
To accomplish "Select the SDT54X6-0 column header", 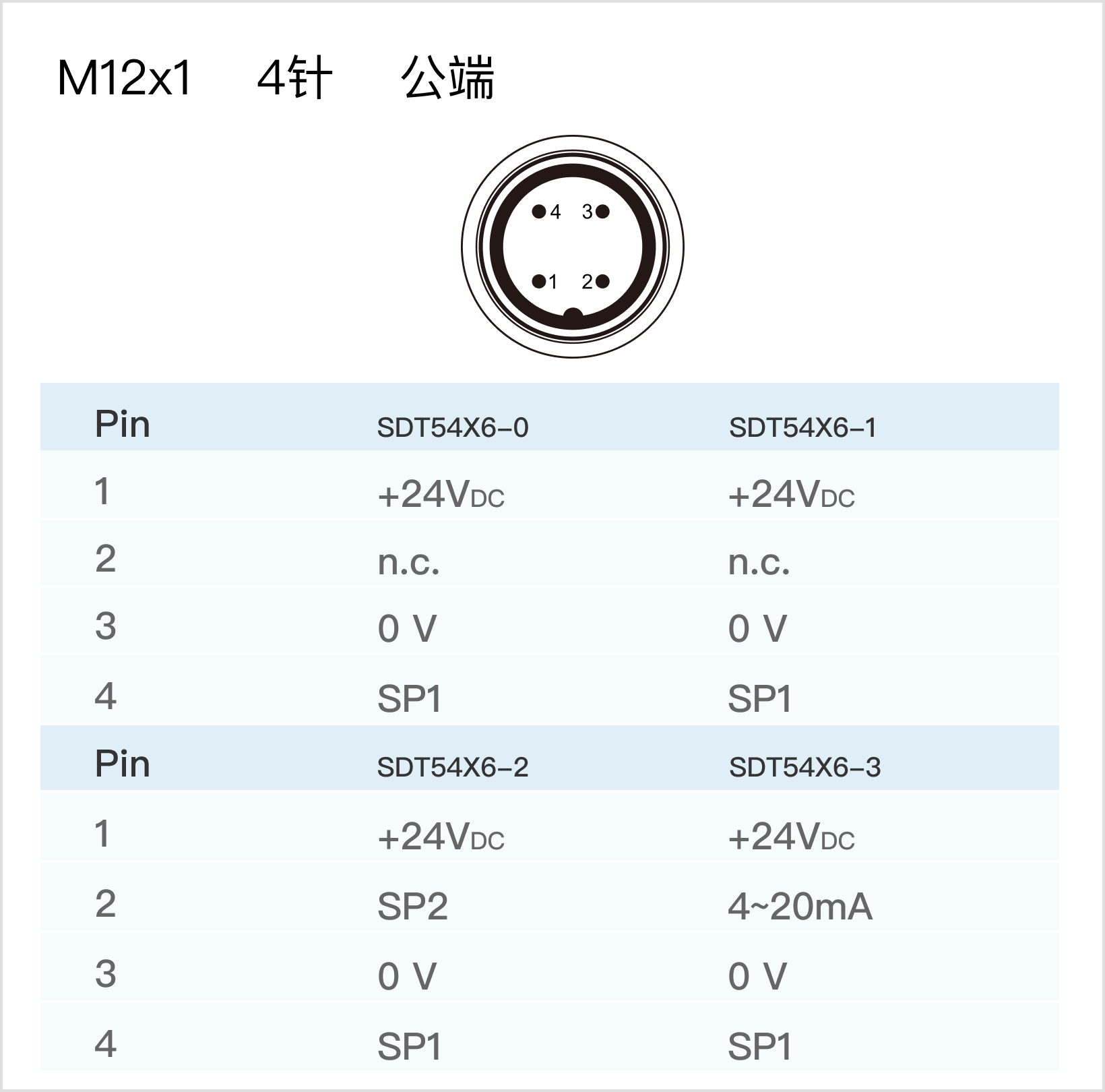I will pos(453,427).
